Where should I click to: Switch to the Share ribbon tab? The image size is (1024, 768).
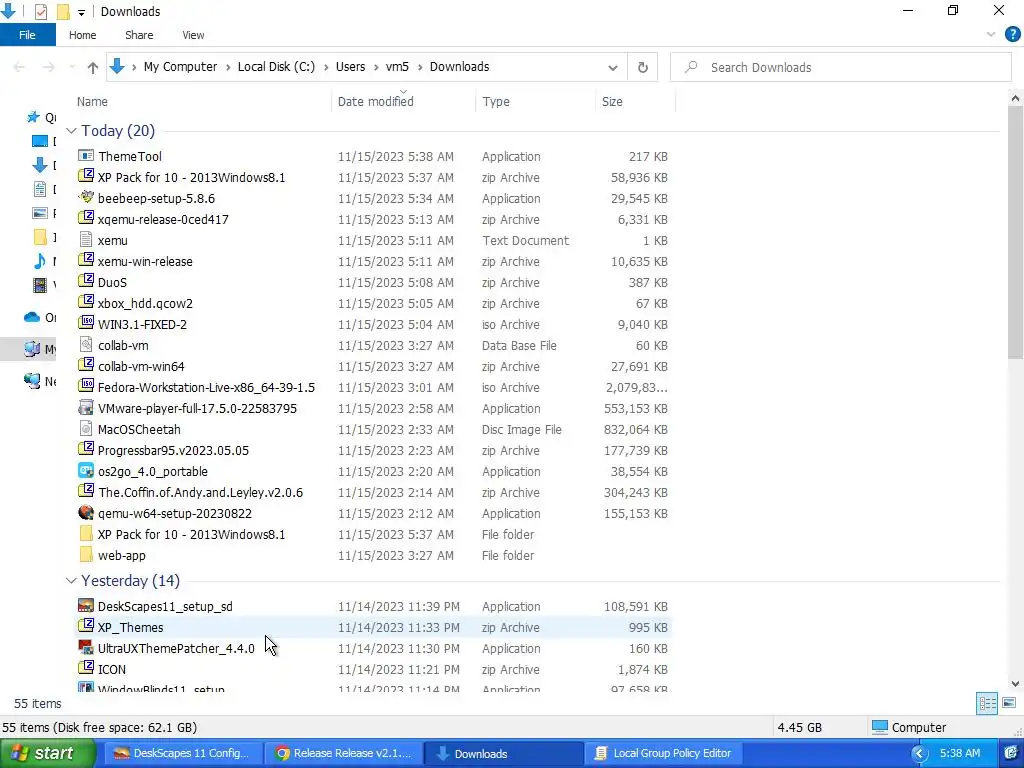139,35
